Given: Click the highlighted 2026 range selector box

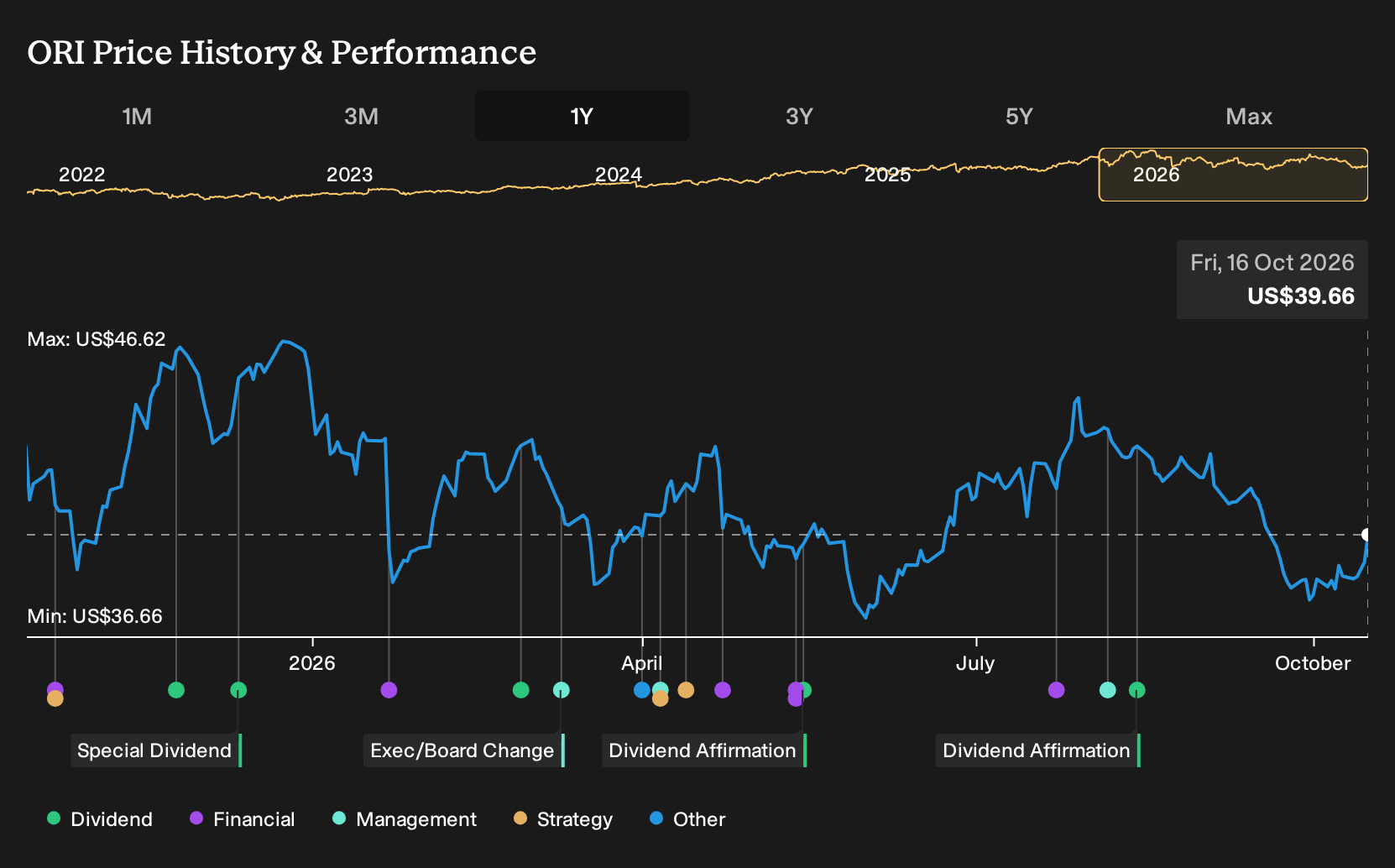Looking at the screenshot, I should click(1233, 175).
